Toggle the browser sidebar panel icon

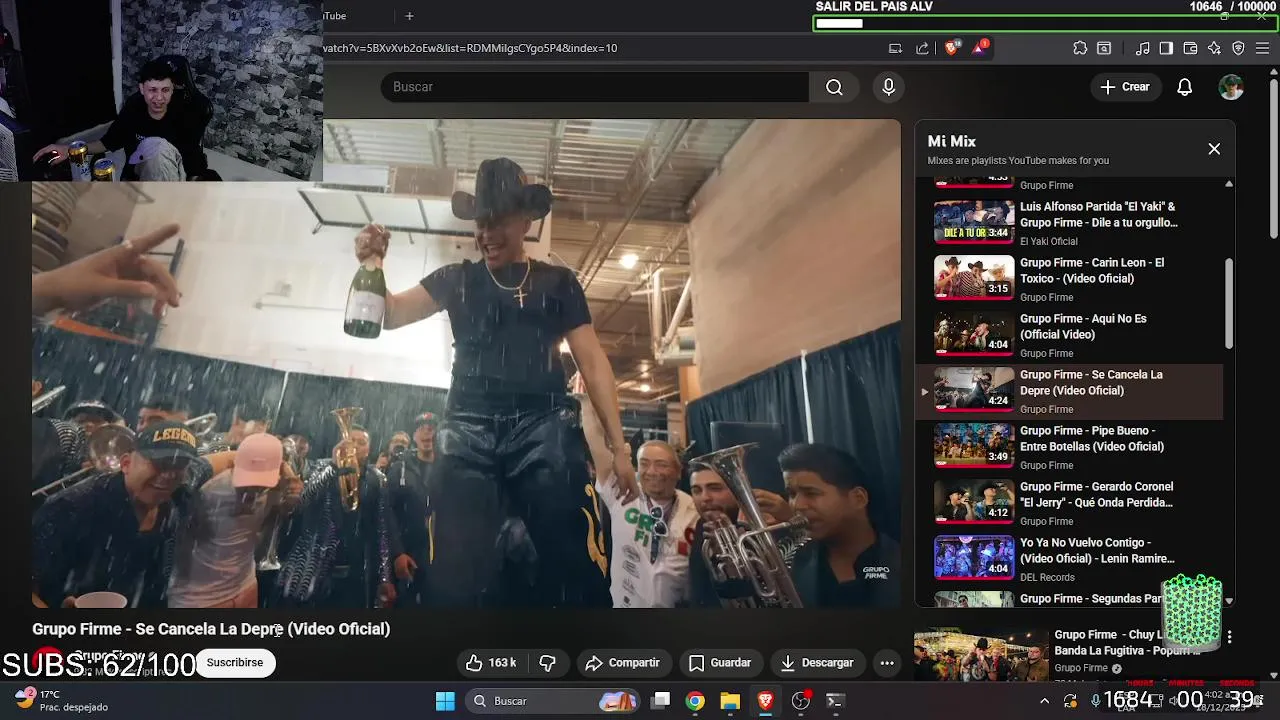pos(1166,48)
